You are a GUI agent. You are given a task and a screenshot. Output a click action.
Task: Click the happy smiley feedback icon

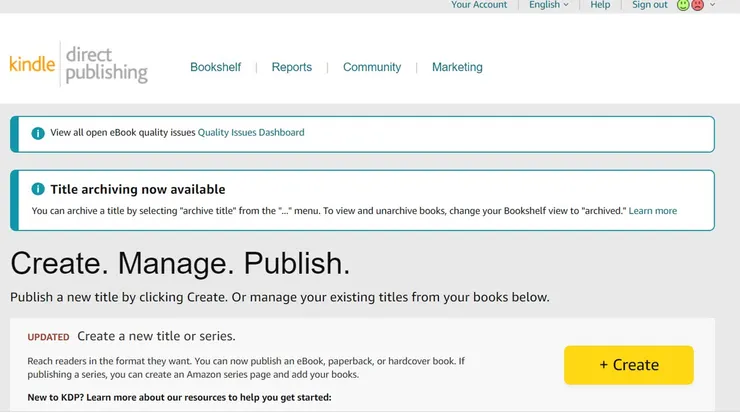682,5
